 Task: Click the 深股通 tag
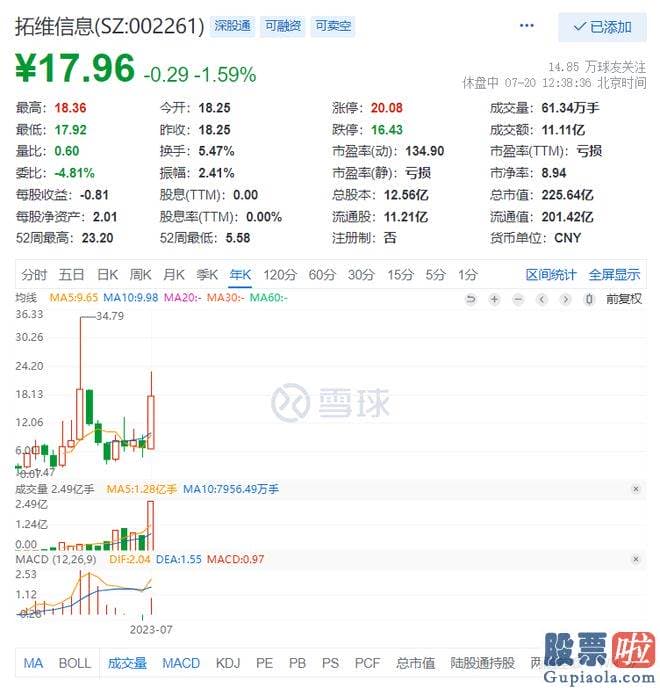(233, 26)
